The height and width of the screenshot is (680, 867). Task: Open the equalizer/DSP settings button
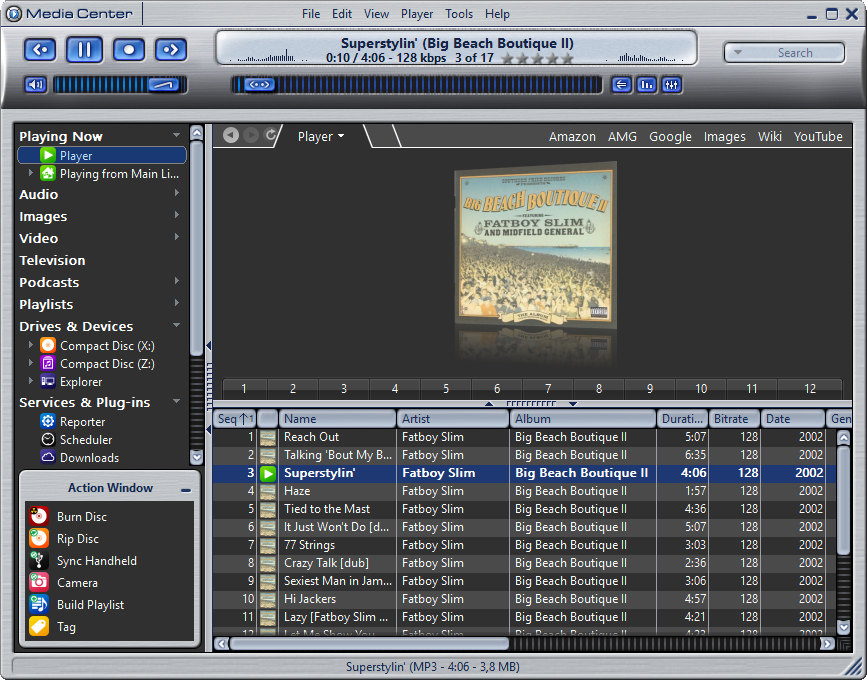[x=671, y=85]
